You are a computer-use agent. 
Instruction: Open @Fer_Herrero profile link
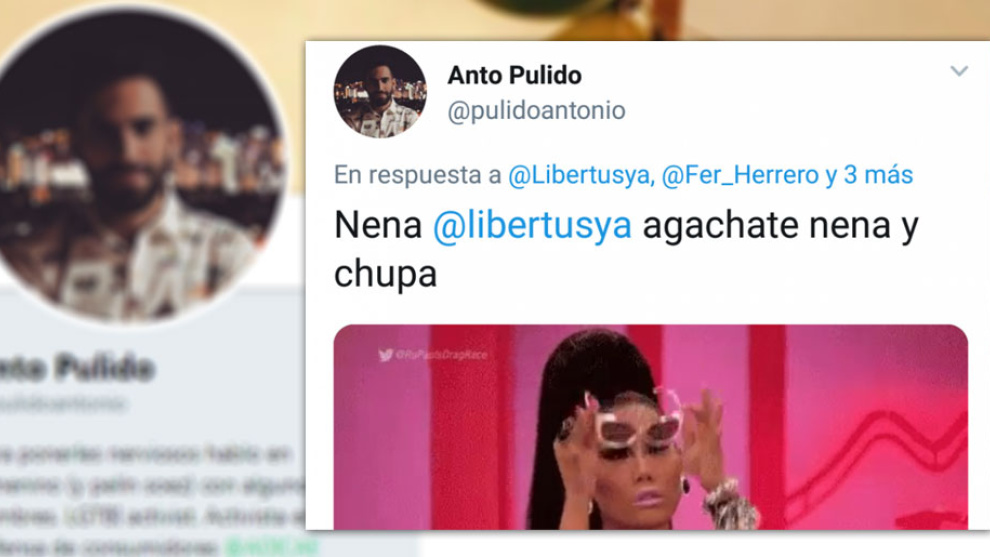coord(740,175)
